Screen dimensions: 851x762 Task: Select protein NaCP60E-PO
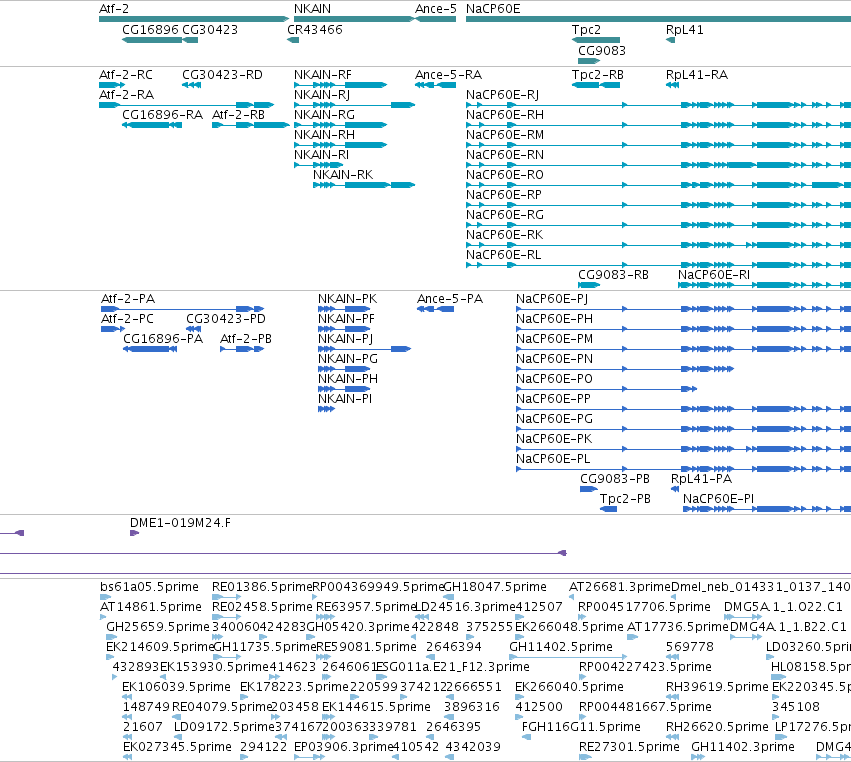(554, 379)
